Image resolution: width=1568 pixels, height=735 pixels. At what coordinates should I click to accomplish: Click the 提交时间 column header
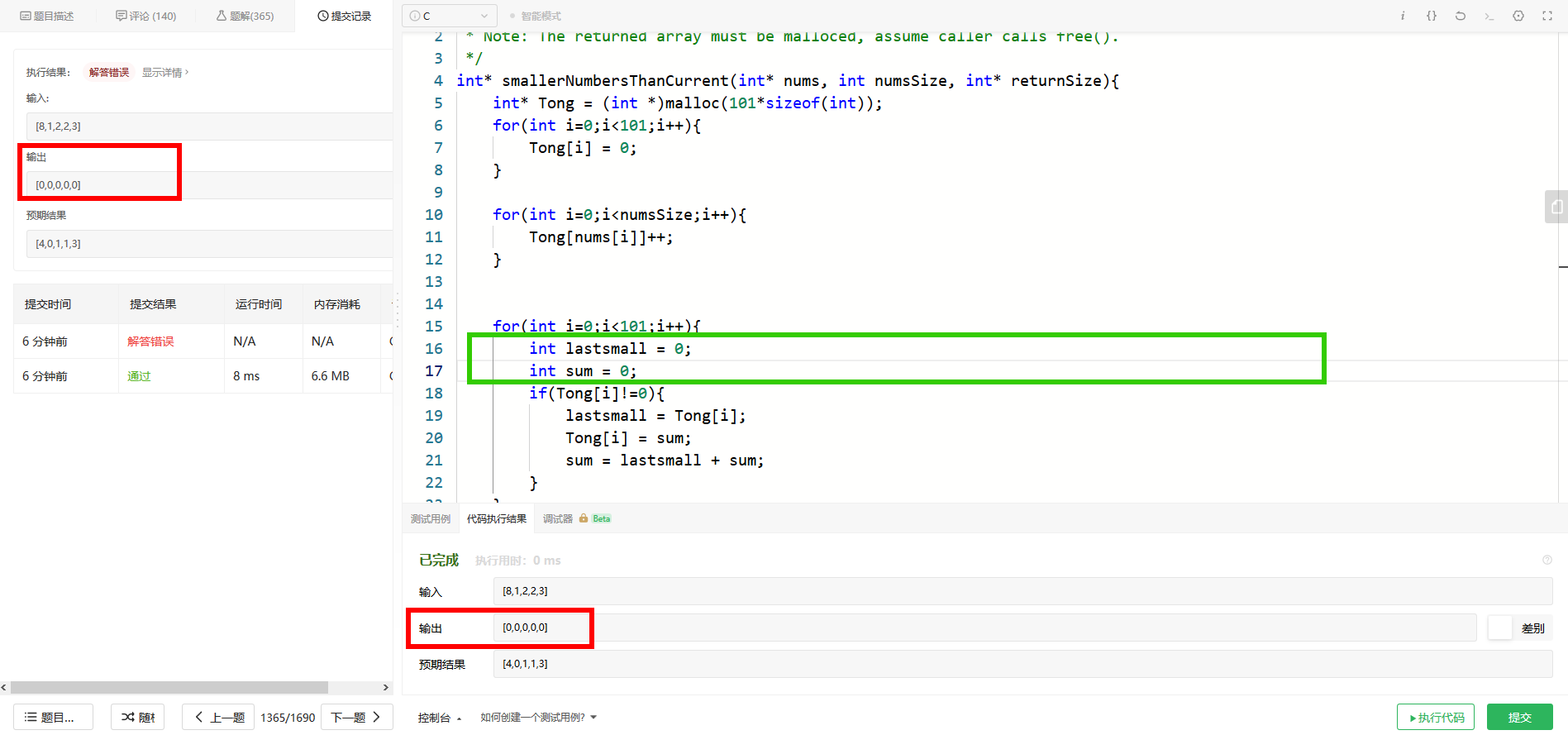[x=48, y=304]
